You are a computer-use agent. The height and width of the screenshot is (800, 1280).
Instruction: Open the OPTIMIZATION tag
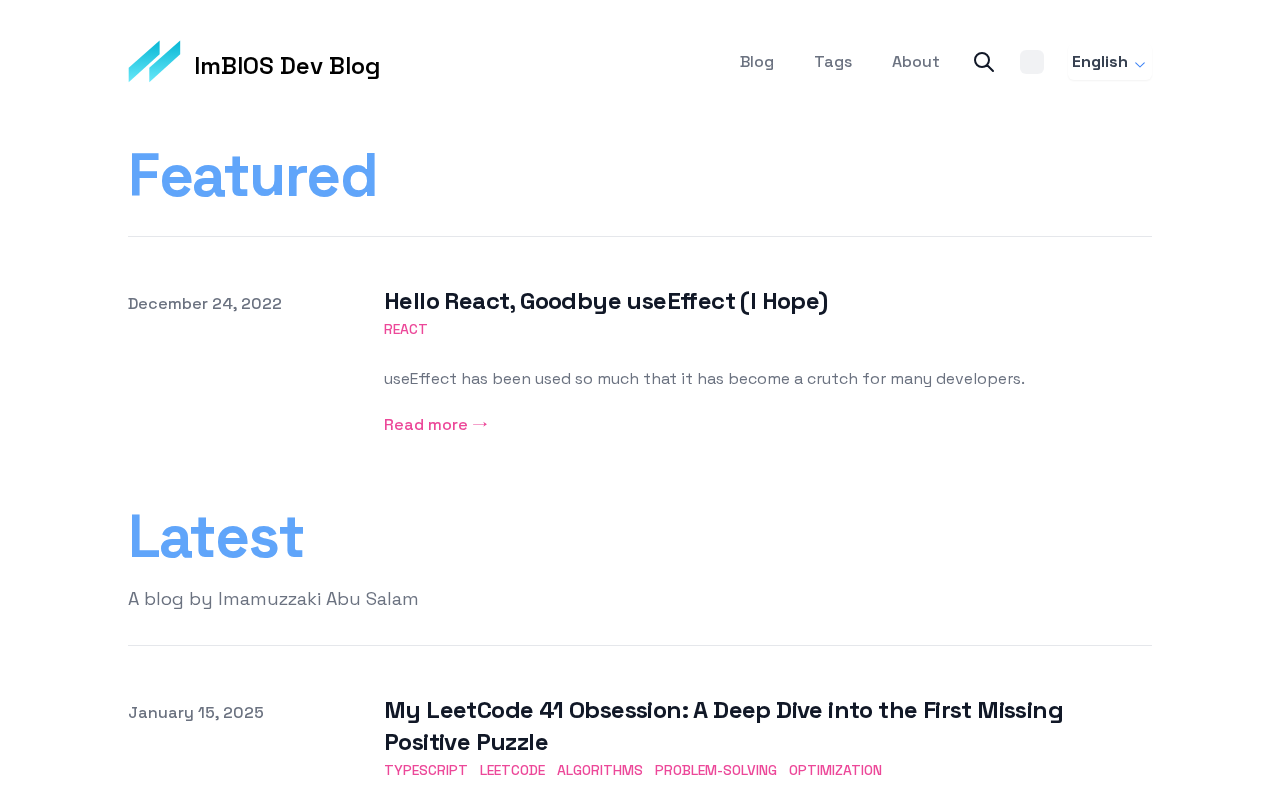835,770
